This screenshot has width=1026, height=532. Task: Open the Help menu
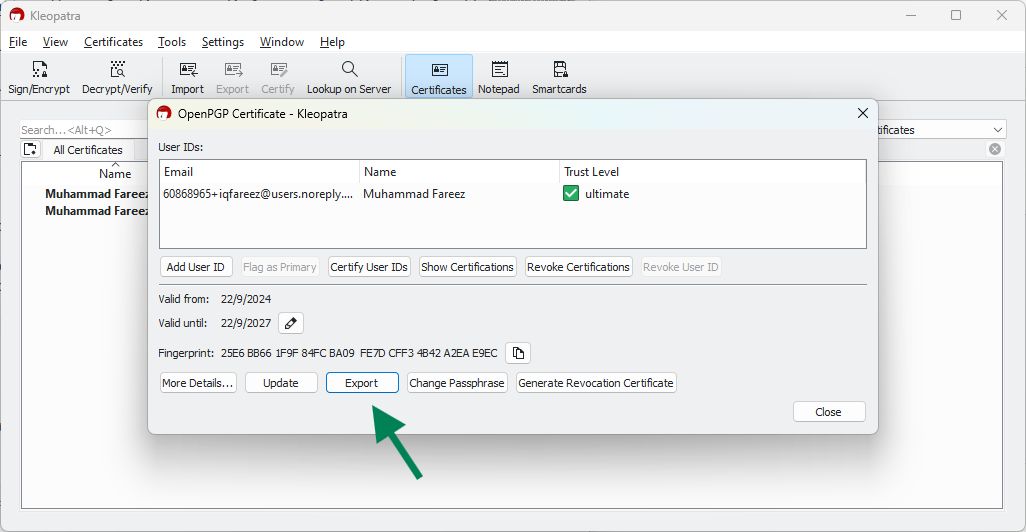click(332, 42)
